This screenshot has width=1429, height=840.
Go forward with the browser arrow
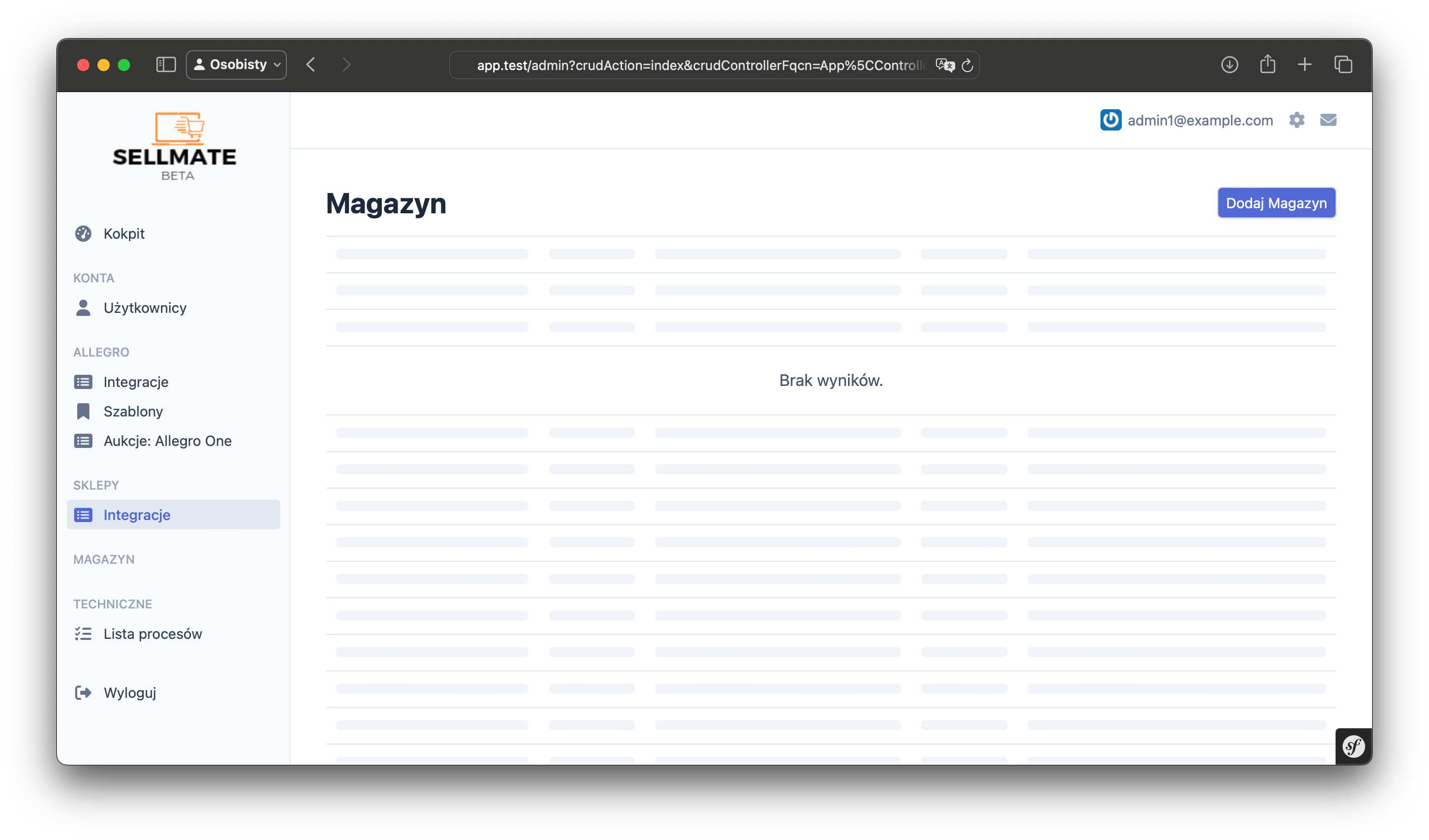tap(346, 64)
